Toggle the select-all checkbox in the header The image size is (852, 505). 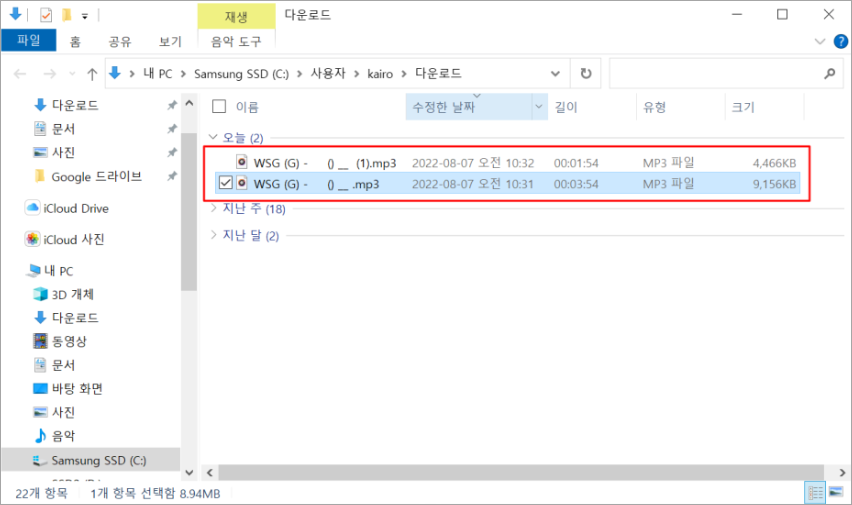(x=219, y=107)
